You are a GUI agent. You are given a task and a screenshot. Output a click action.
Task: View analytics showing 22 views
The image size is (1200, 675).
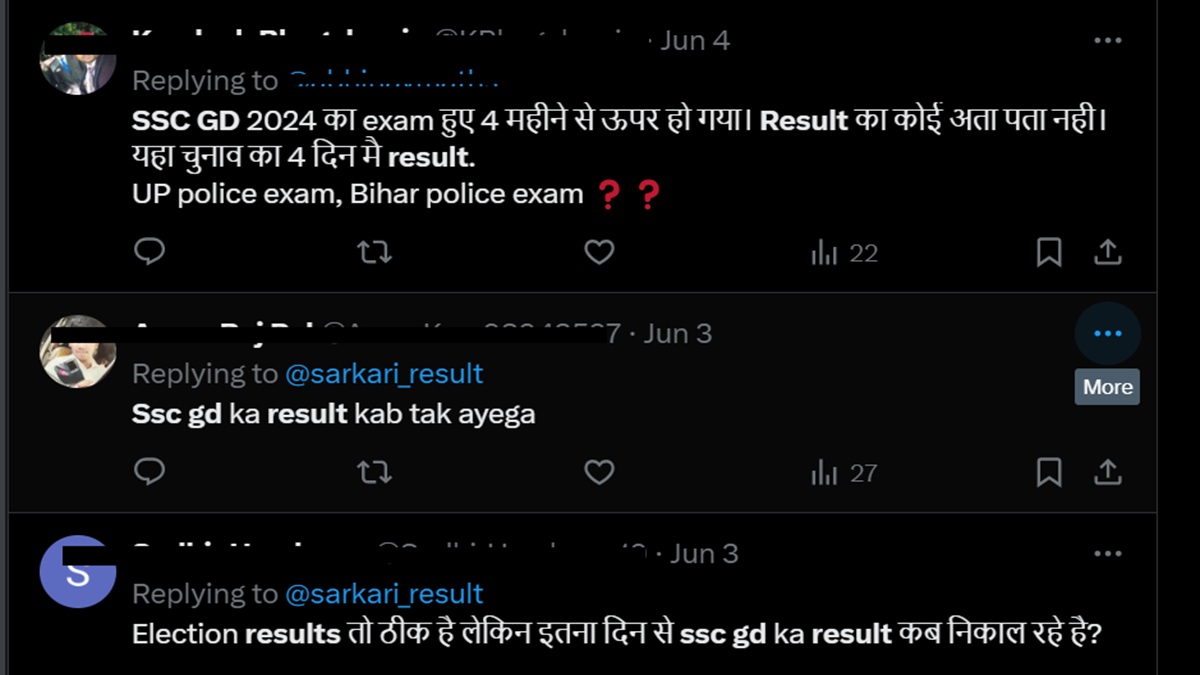844,253
